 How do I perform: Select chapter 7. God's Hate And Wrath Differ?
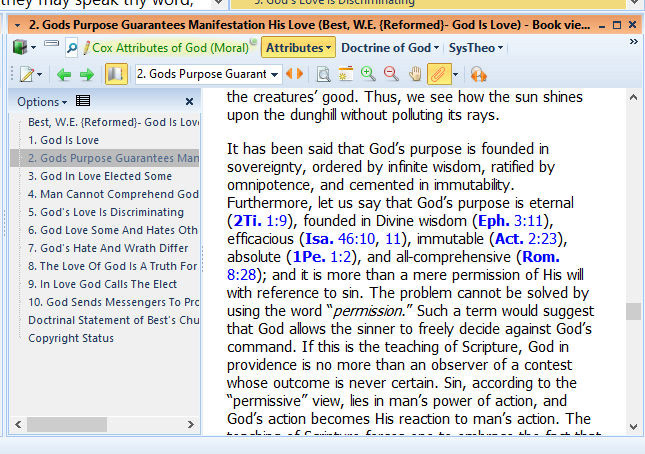[x=108, y=248]
